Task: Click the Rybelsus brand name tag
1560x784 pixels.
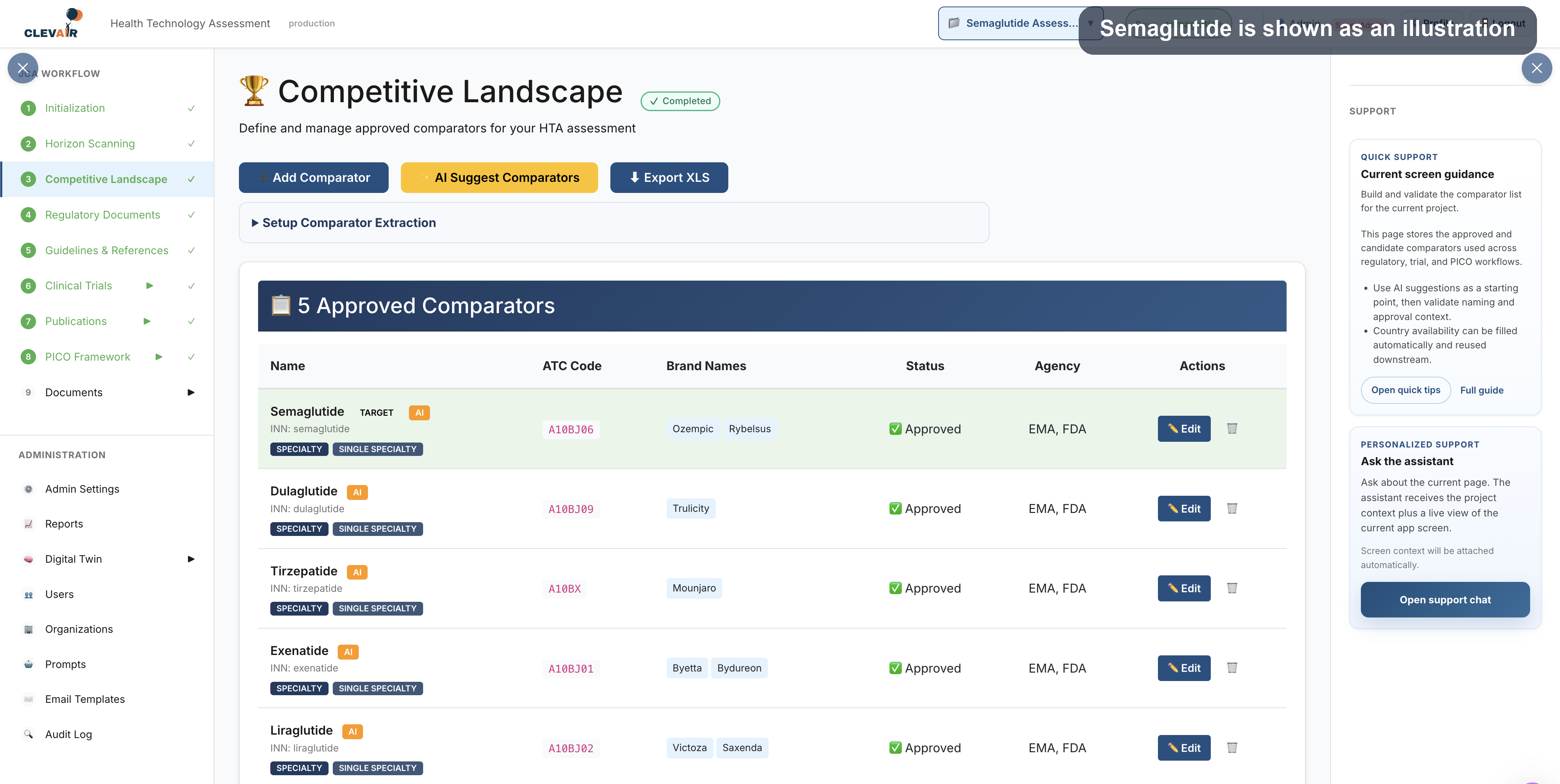Action: (x=750, y=429)
